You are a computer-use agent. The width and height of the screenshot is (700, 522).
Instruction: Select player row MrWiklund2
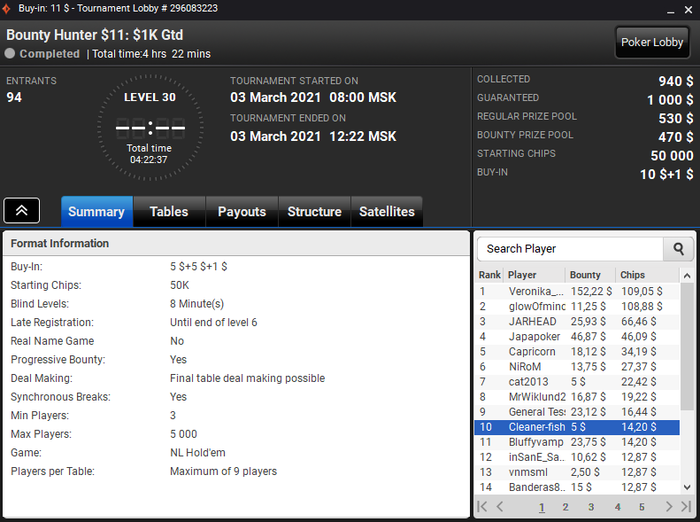[577, 397]
